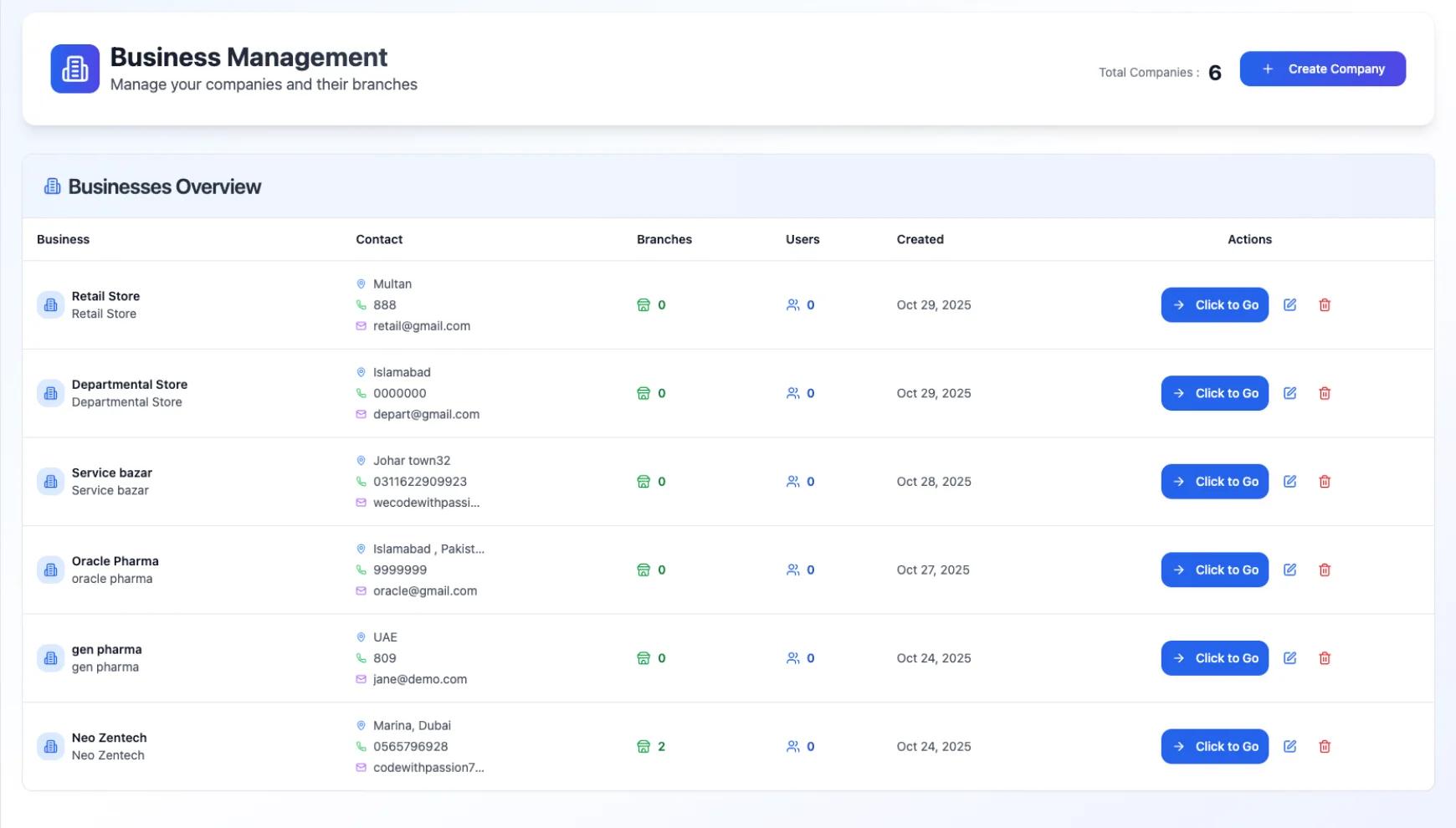Click the Oracle Pharma building icon

click(50, 570)
